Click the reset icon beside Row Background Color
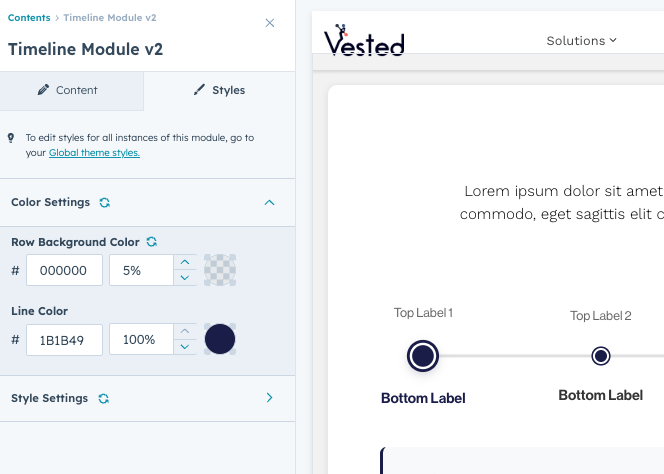The image size is (664, 474). [x=152, y=242]
